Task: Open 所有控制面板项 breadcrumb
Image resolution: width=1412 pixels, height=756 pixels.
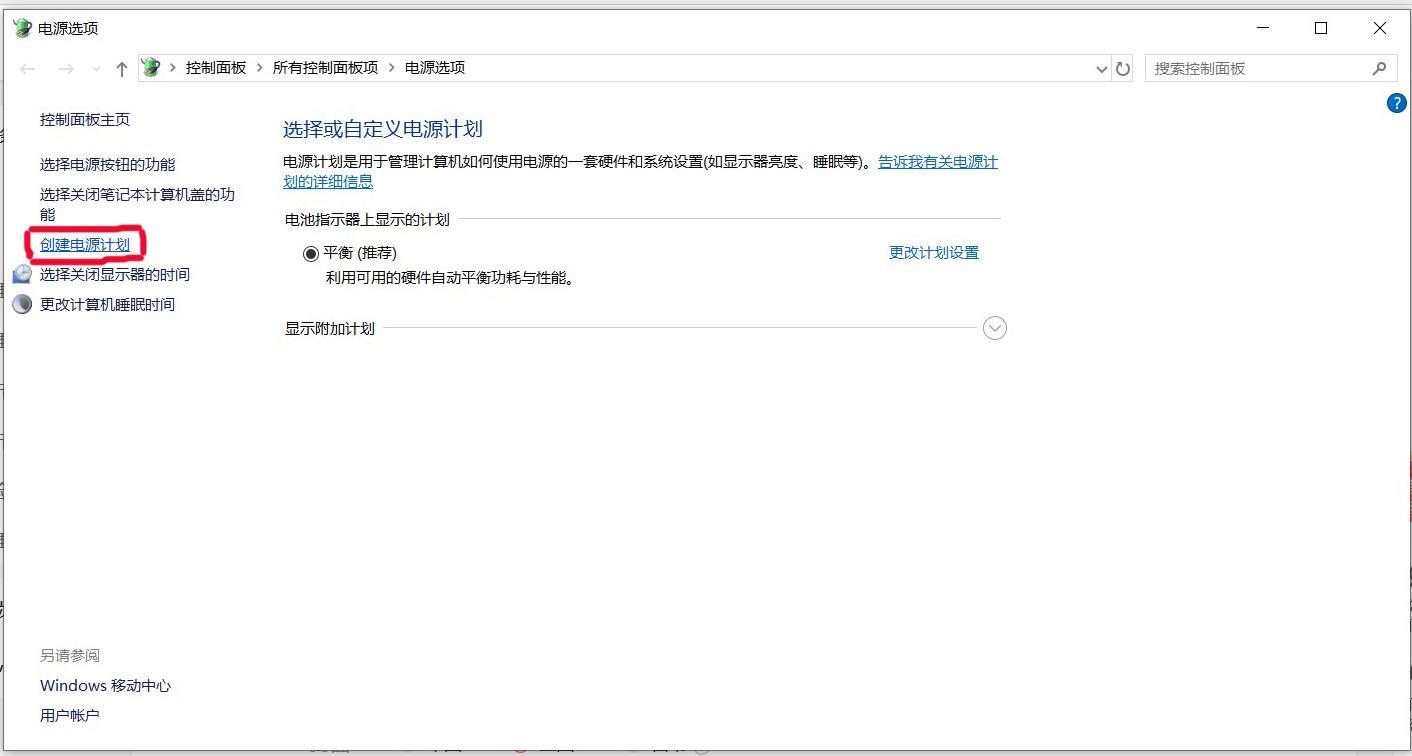Action: 325,67
